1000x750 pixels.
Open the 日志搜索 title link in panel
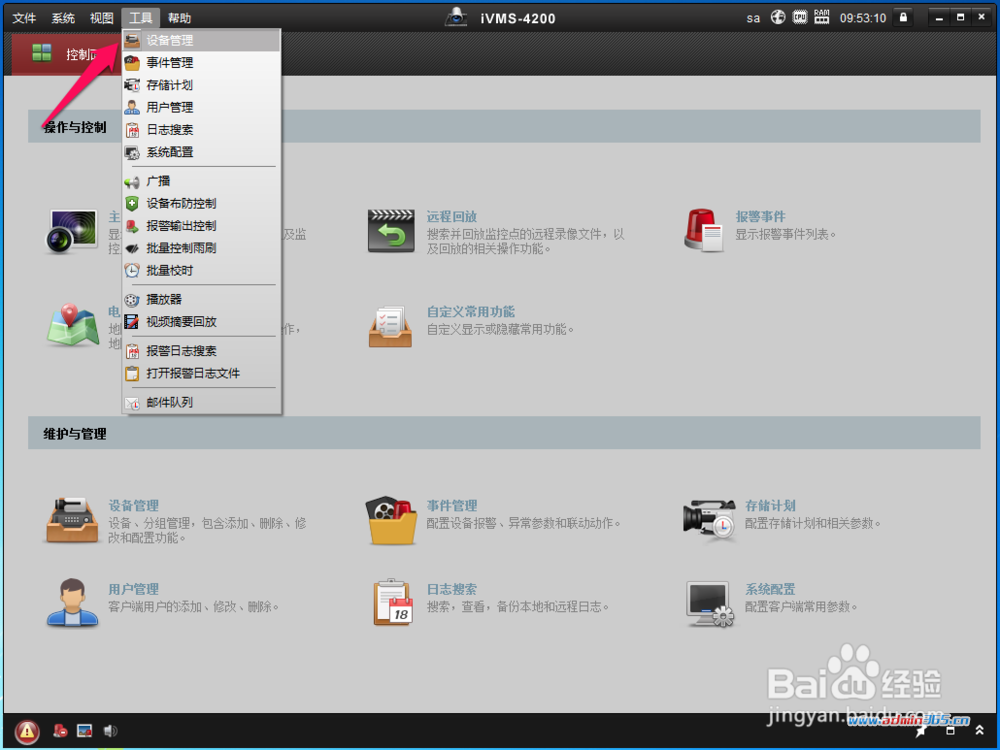tap(452, 589)
